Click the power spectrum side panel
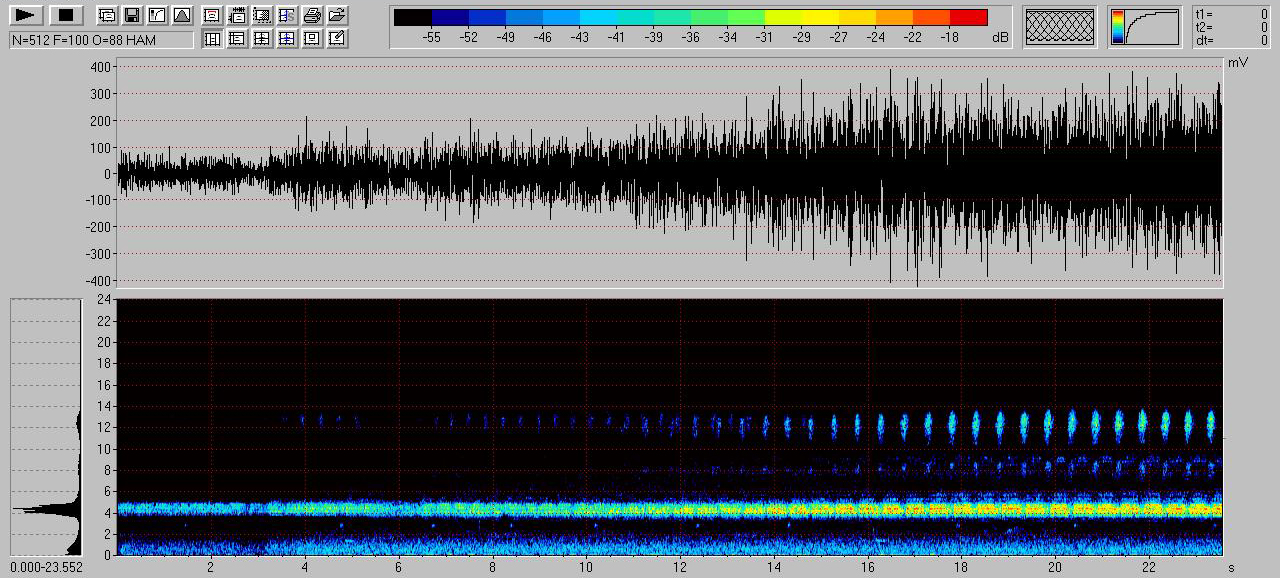The width and height of the screenshot is (1280, 578). [46, 427]
